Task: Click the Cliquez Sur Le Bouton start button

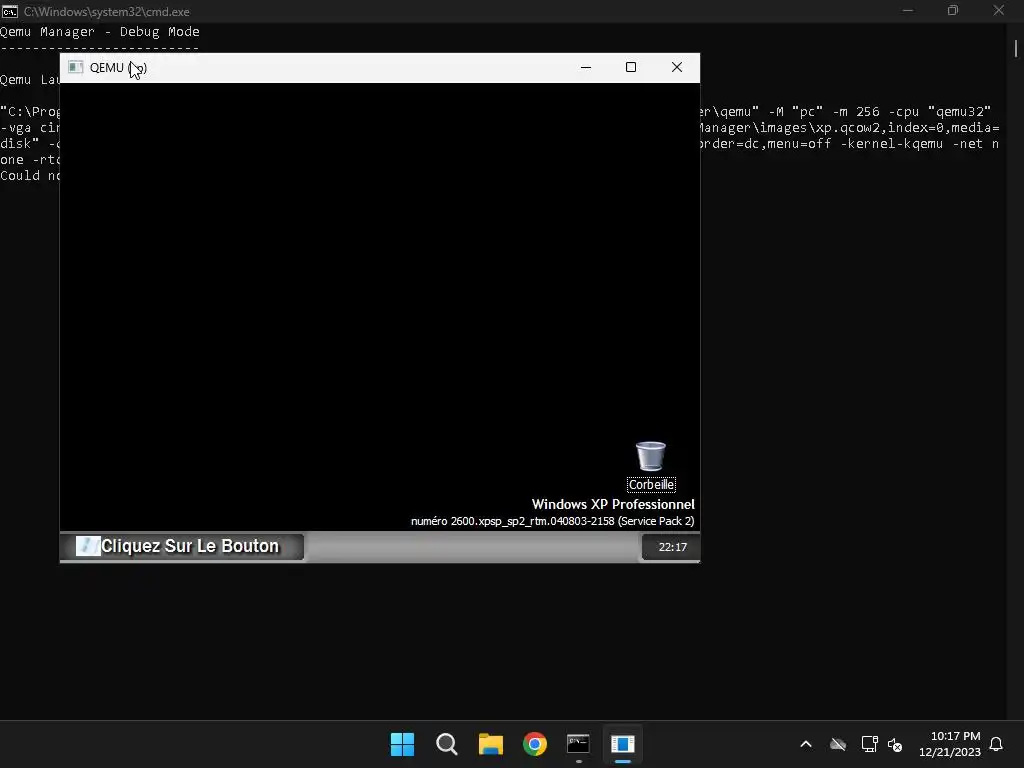Action: coord(182,547)
